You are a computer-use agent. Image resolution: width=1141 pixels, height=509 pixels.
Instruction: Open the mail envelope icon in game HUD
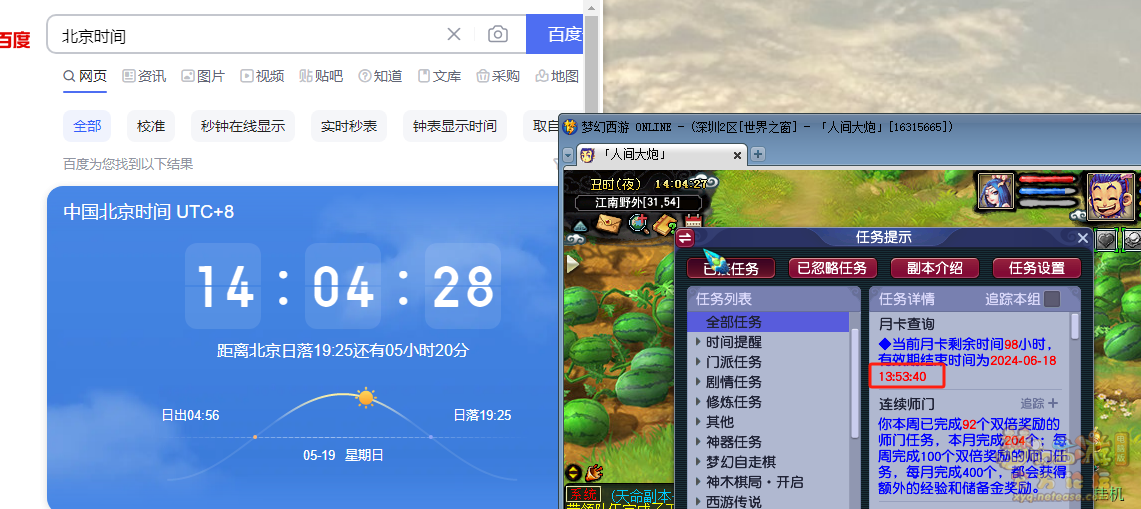point(608,224)
